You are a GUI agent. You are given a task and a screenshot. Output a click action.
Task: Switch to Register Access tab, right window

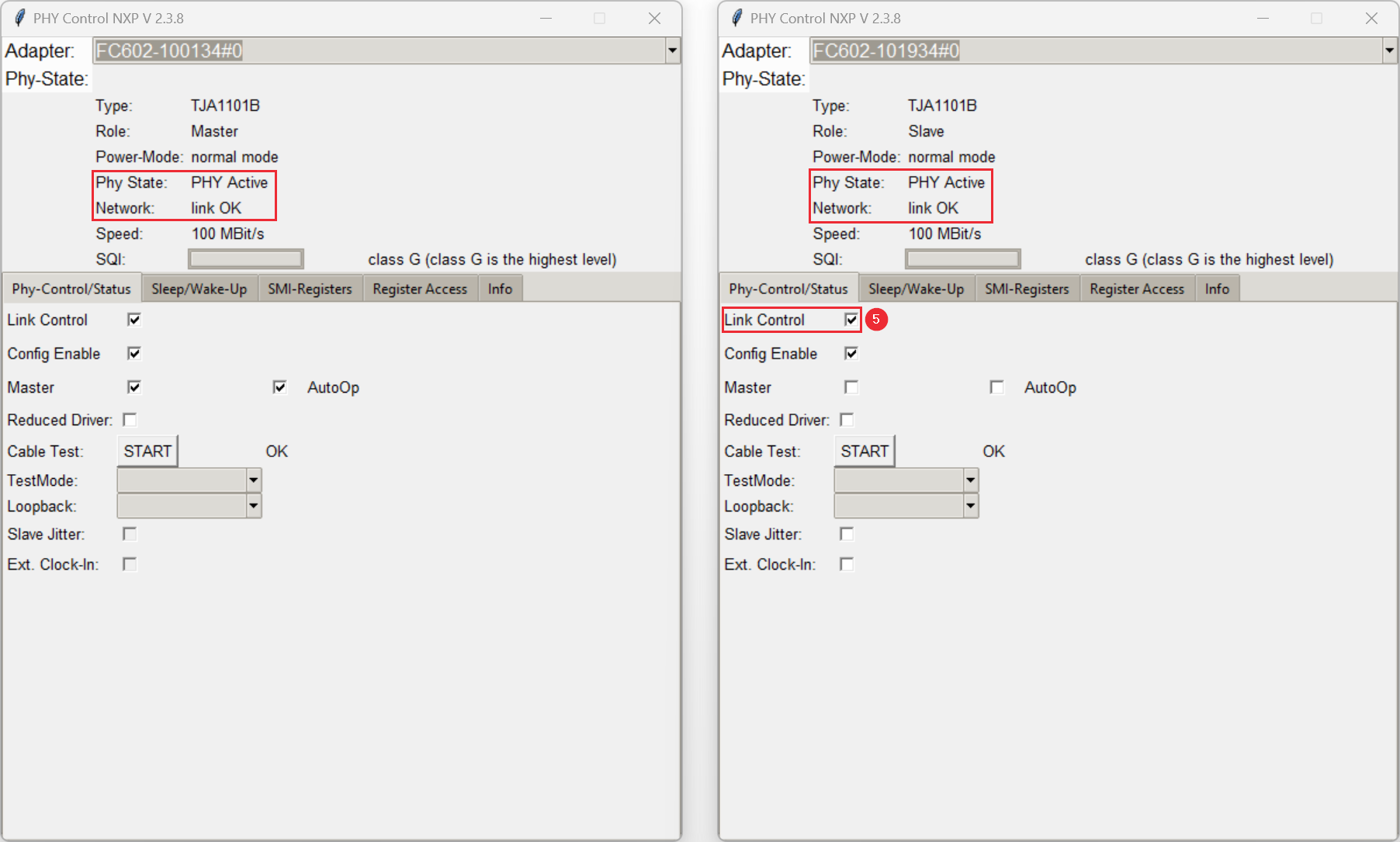[x=1136, y=288]
